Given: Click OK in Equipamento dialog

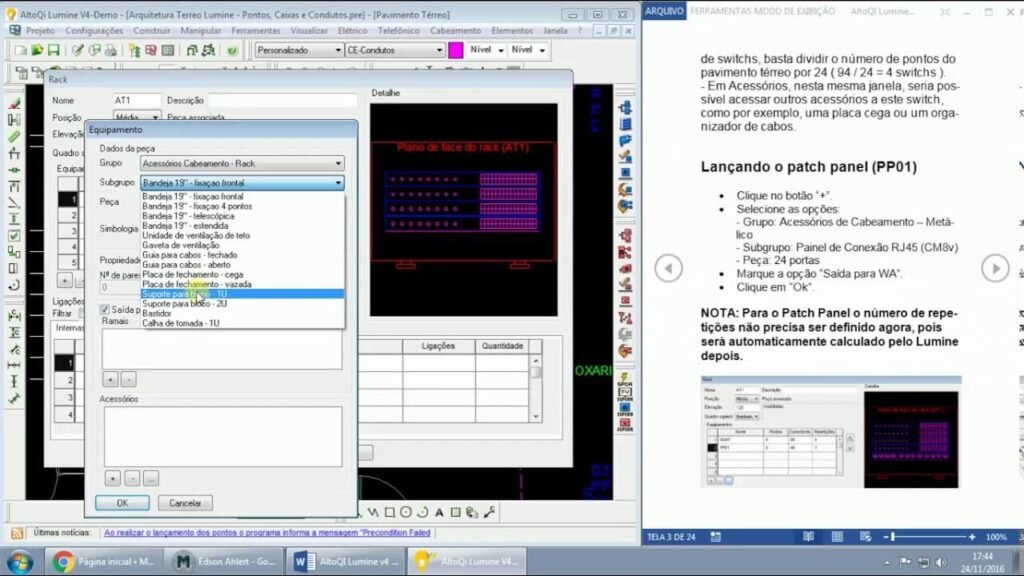Looking at the screenshot, I should [122, 503].
